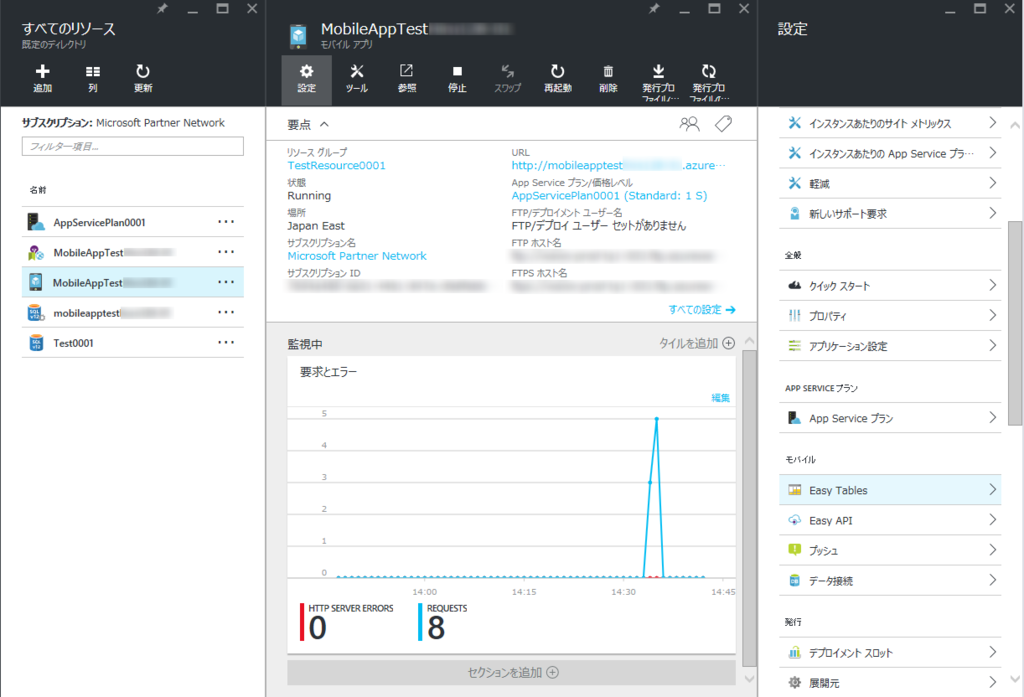The height and width of the screenshot is (697, 1024).
Task: Click the 参照 browse icon
Action: click(x=406, y=71)
